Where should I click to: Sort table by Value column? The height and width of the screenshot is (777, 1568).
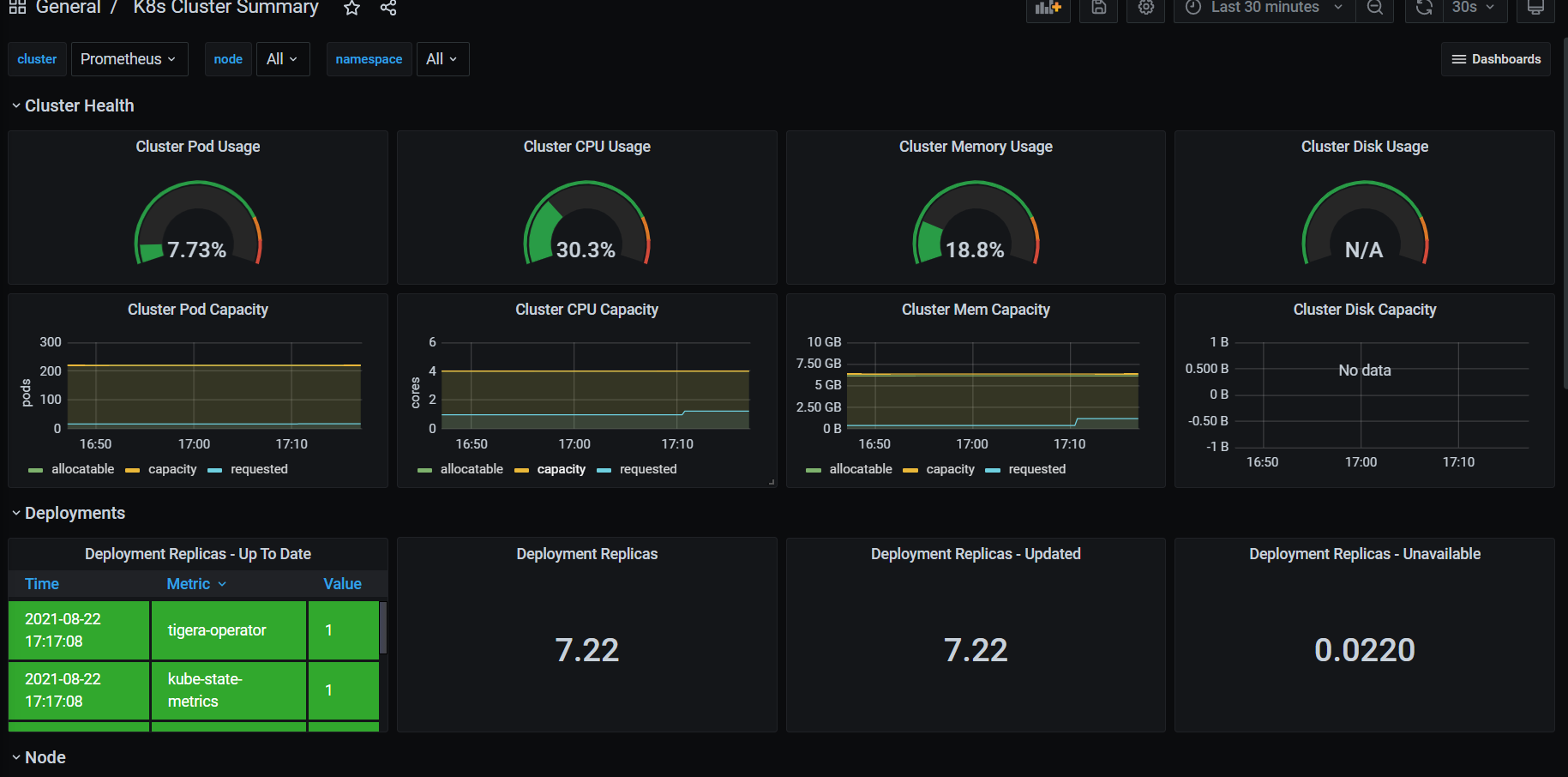coord(342,584)
